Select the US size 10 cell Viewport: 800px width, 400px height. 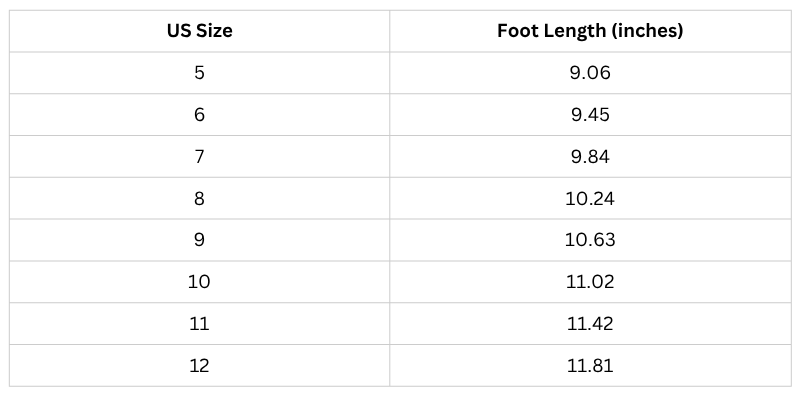(199, 282)
